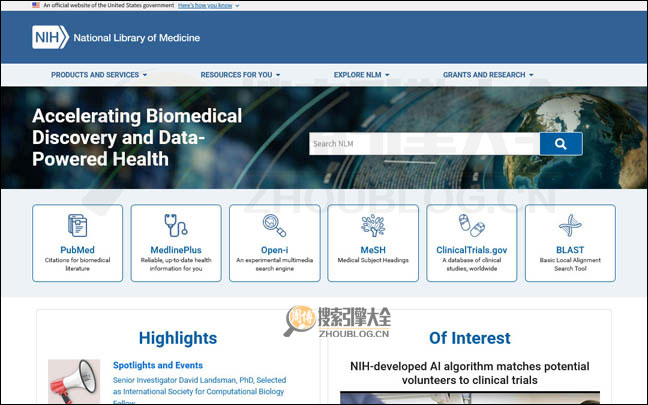Click 'A database of clinical studies' text
648x405 pixels.
point(472,264)
